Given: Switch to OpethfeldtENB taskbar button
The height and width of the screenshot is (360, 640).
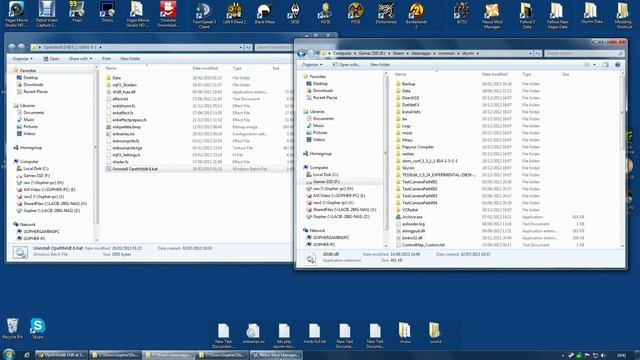Looking at the screenshot, I should pyautogui.click(x=61, y=355).
